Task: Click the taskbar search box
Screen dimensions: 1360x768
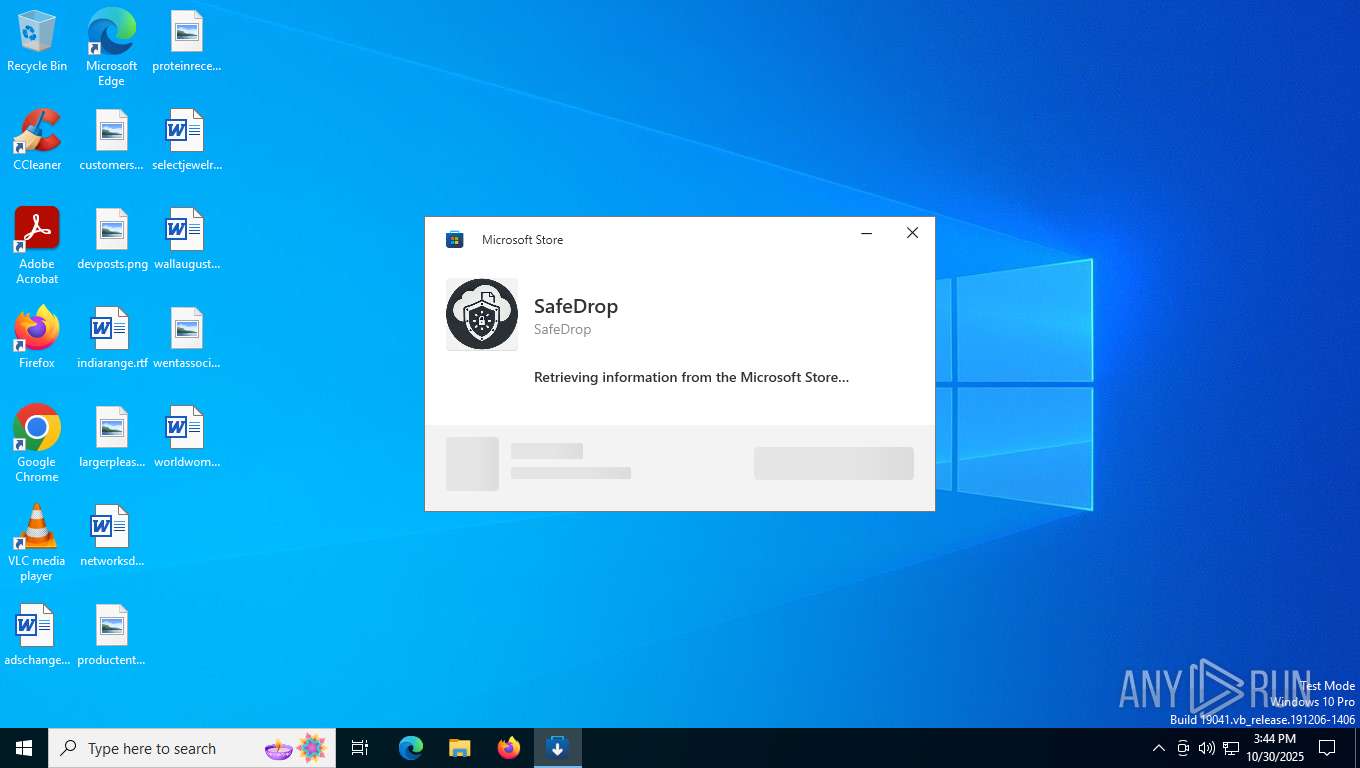Action: point(192,748)
